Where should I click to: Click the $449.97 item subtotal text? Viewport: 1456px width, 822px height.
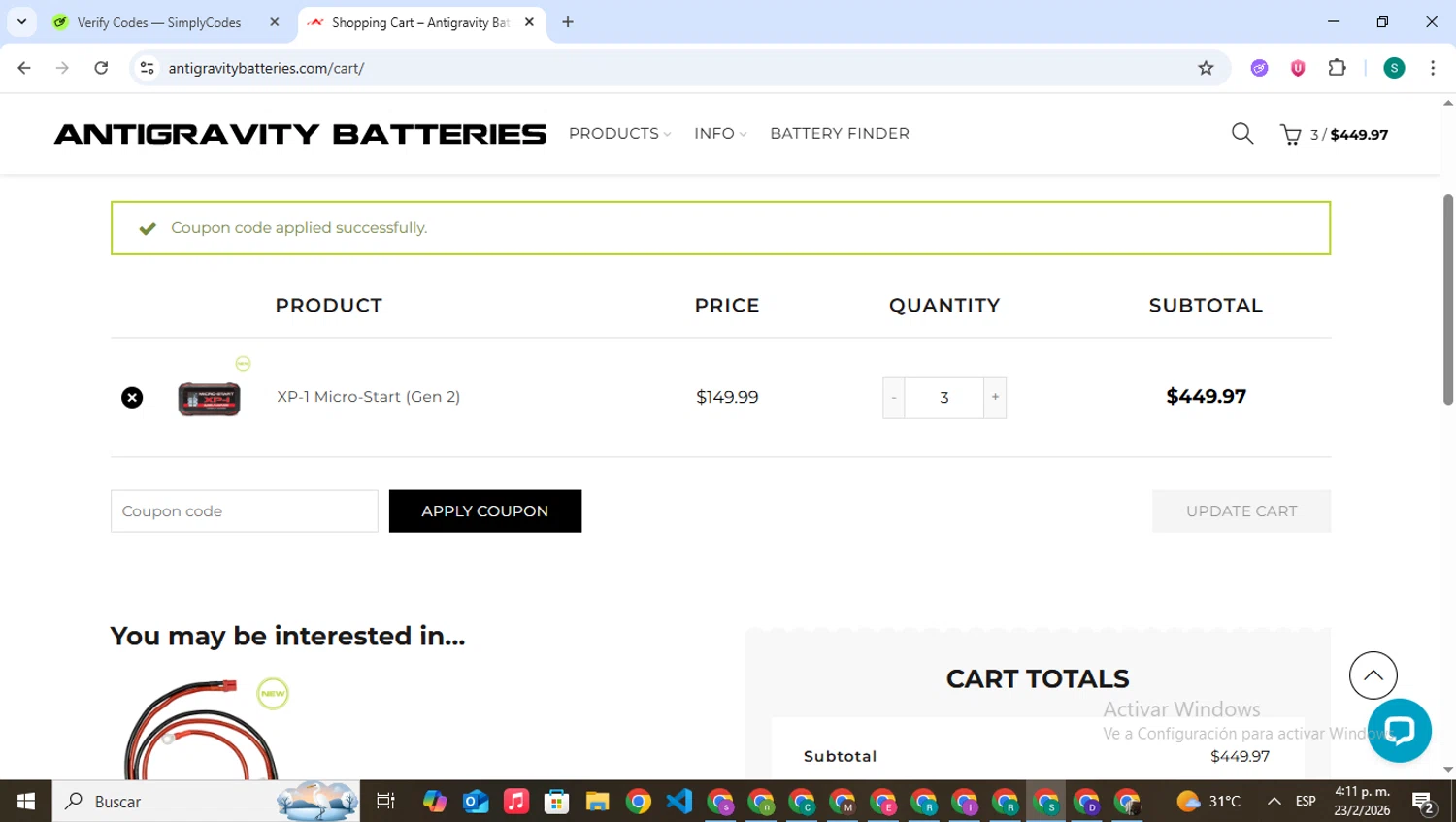click(1206, 397)
